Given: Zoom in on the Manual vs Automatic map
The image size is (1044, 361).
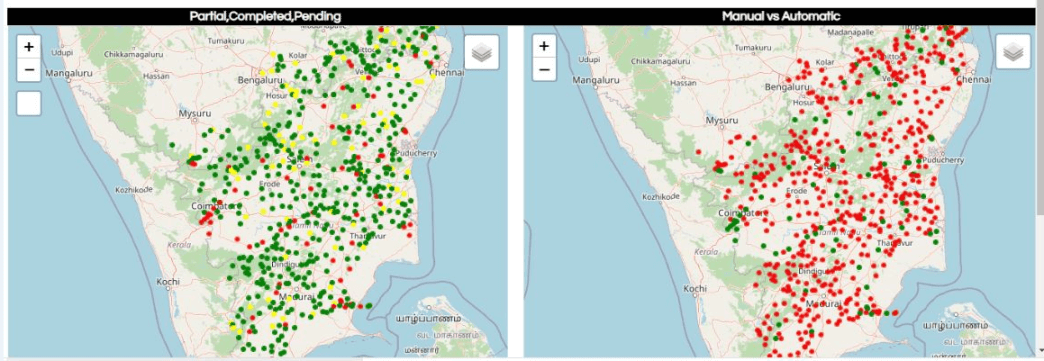Looking at the screenshot, I should click(544, 47).
